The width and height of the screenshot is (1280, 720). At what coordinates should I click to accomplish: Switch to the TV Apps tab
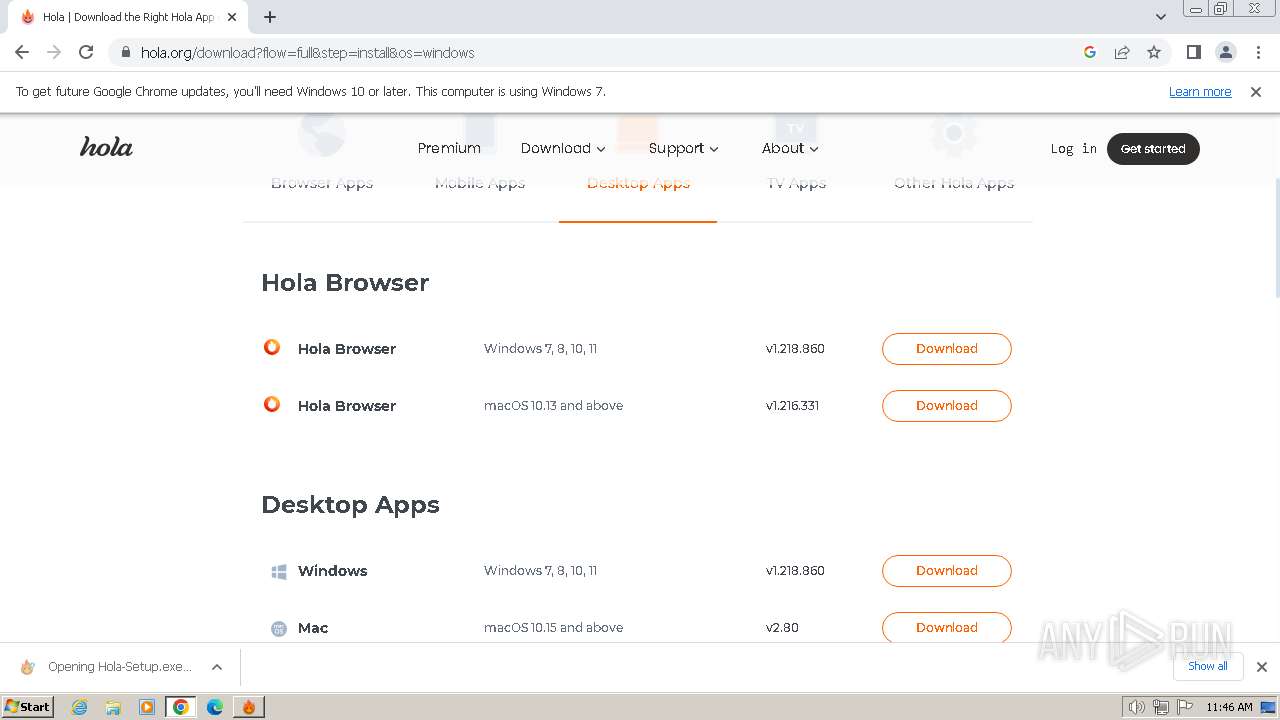[x=796, y=183]
